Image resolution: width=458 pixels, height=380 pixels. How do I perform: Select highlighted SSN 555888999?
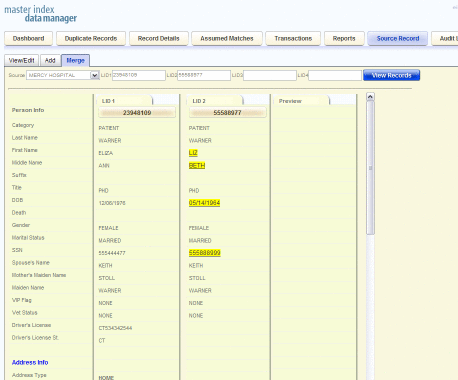(x=205, y=253)
